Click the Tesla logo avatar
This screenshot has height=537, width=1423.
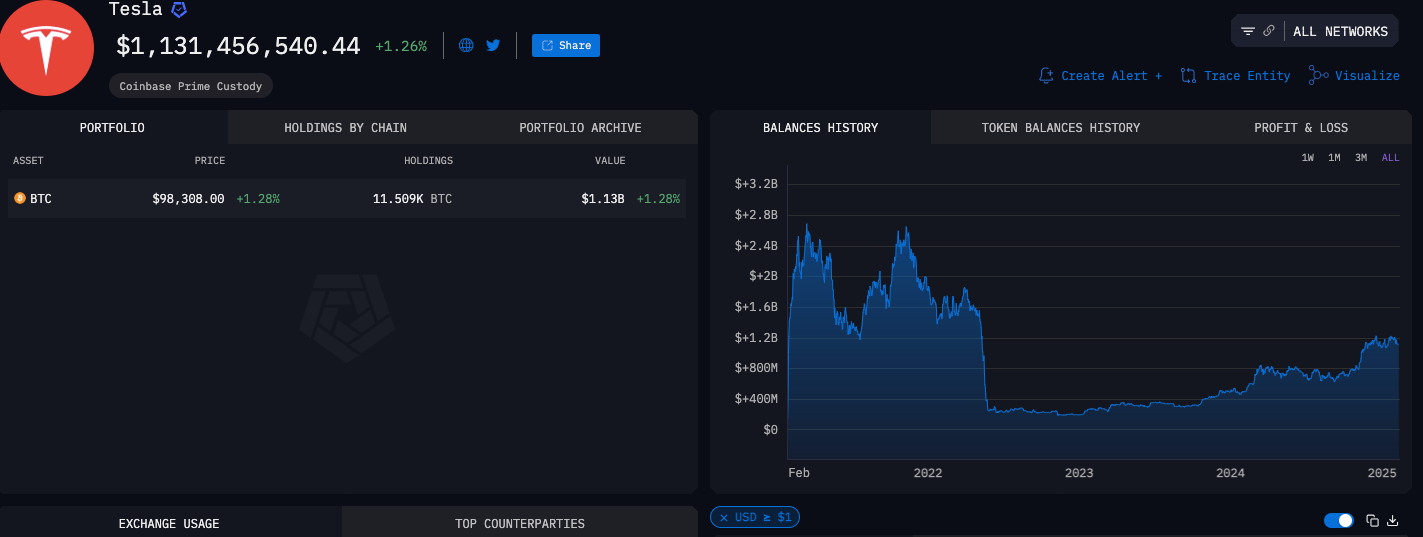pyautogui.click(x=47, y=48)
